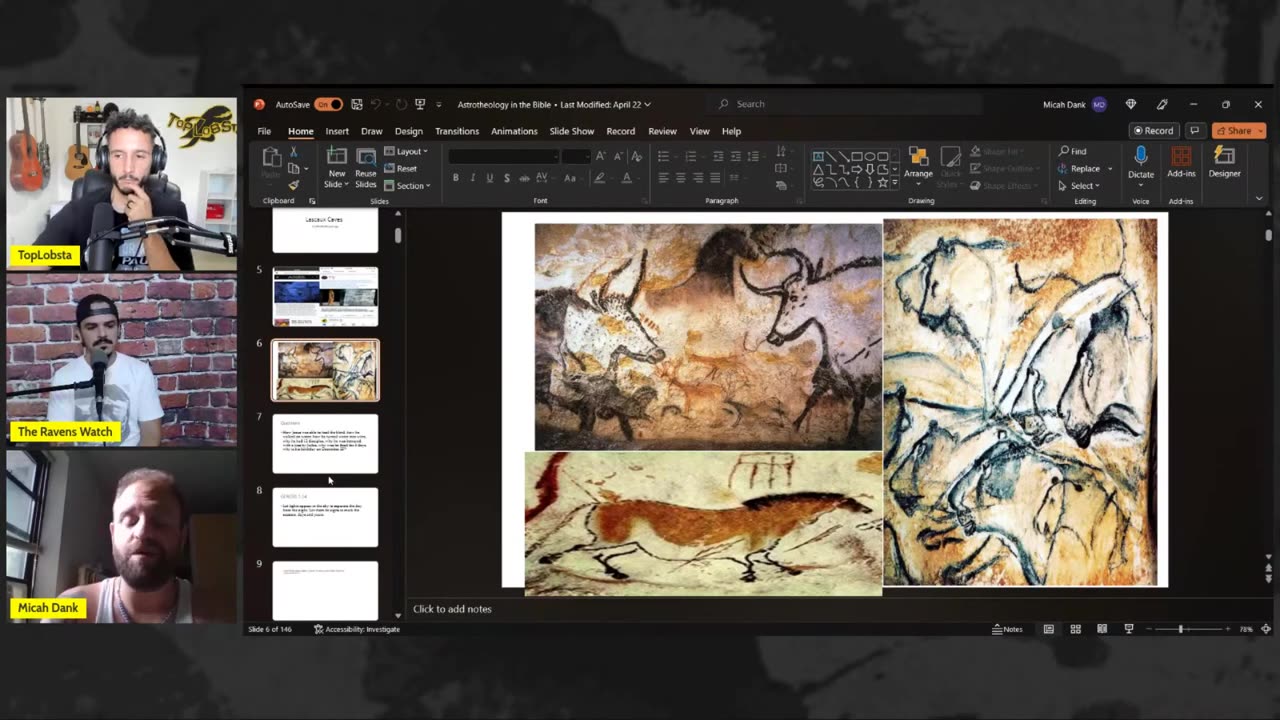Click the Increase Indent icon
This screenshot has height=720, width=1280.
pos(736,156)
